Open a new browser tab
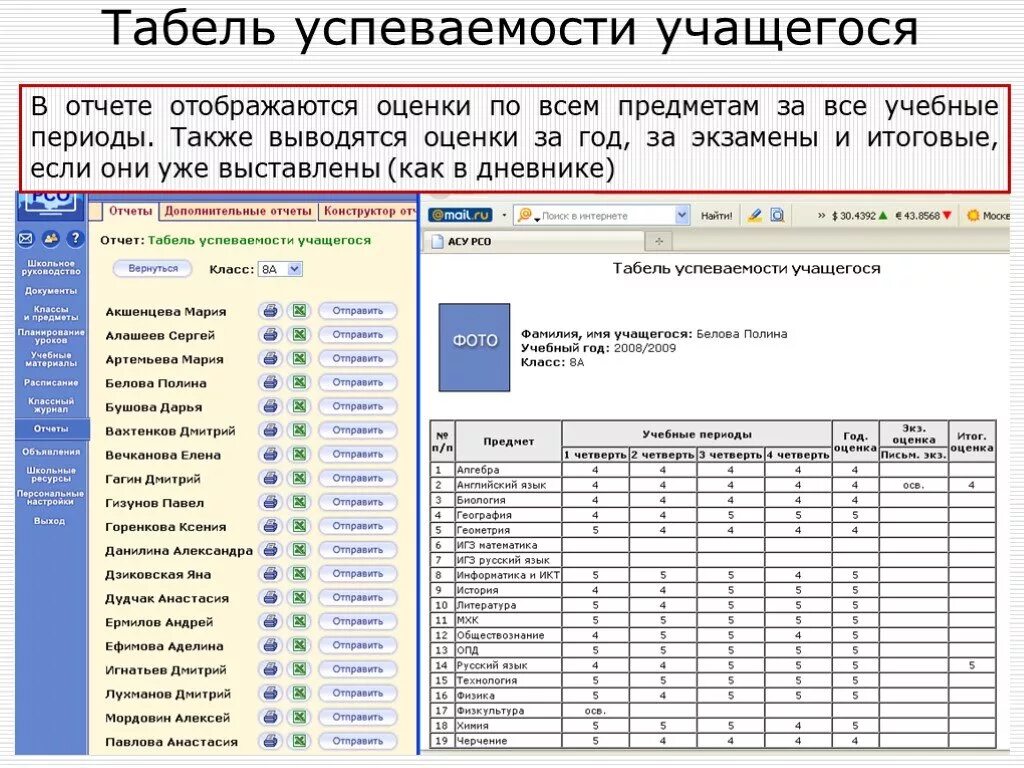Image resolution: width=1024 pixels, height=768 pixels. point(659,242)
